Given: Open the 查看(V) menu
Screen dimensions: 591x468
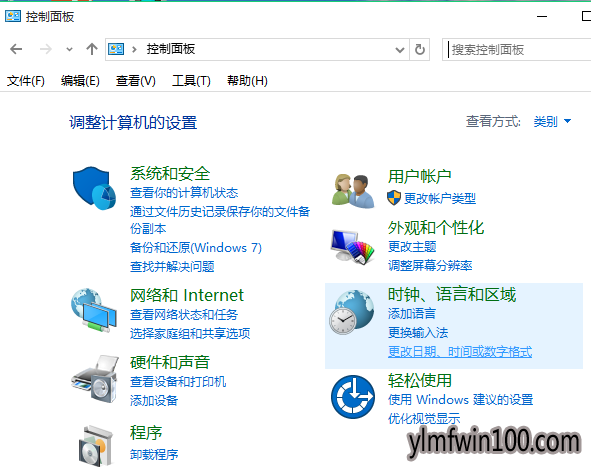Looking at the screenshot, I should (x=136, y=81).
